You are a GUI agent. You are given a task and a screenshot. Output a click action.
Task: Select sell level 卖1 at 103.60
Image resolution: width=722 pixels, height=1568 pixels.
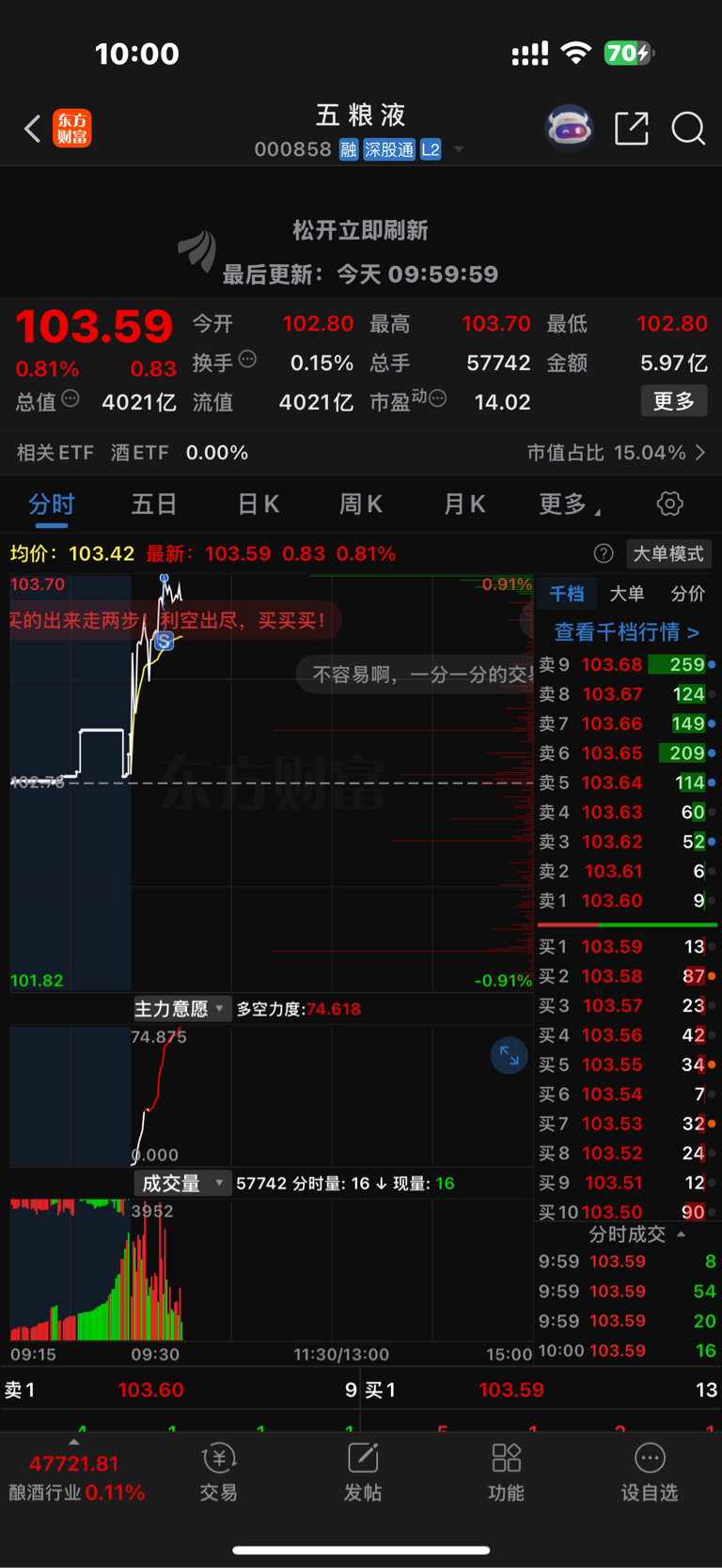[627, 901]
